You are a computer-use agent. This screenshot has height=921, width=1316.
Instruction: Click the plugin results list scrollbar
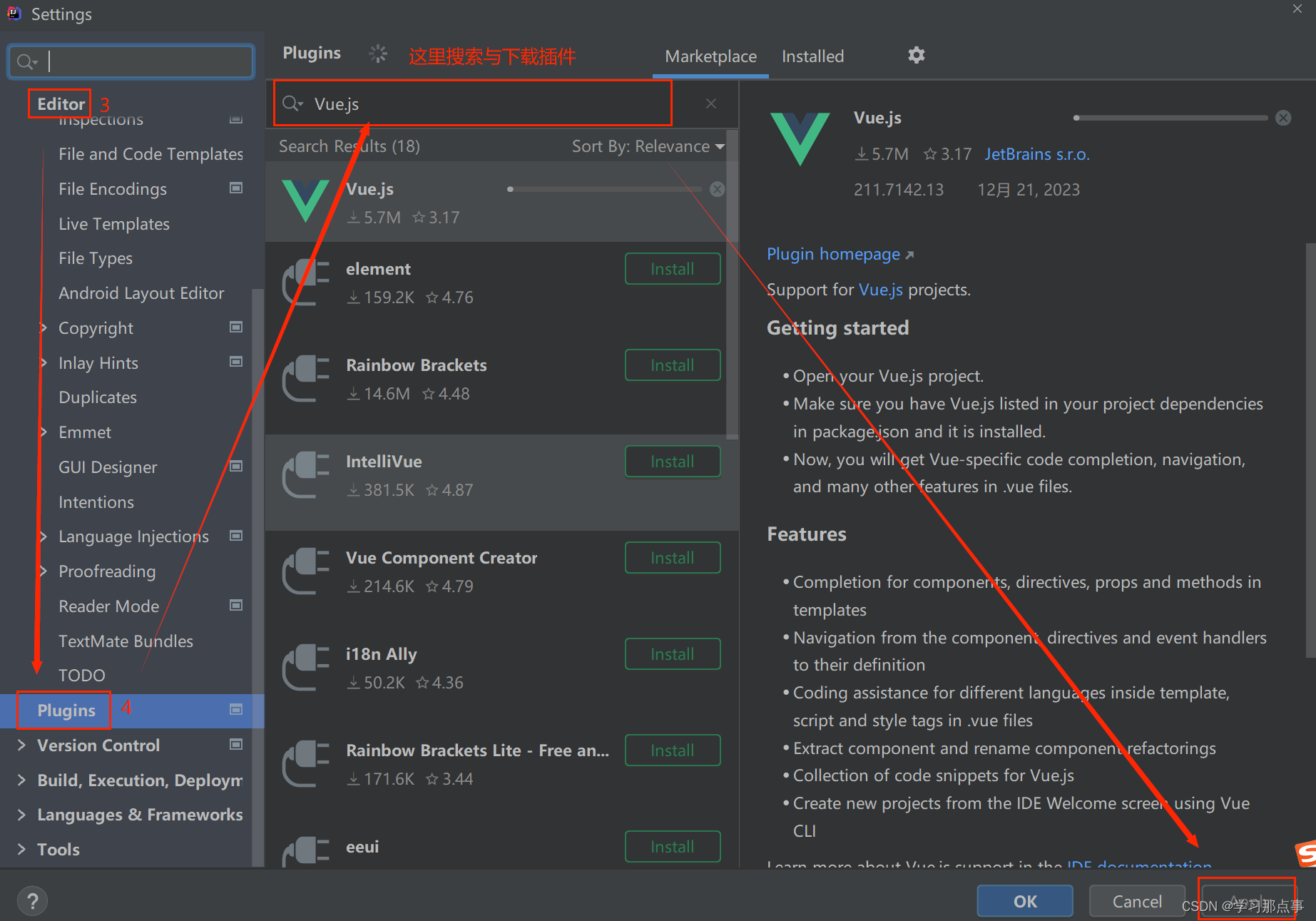[732, 284]
